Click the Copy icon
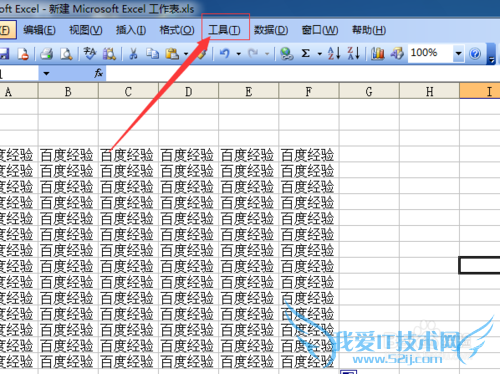The image size is (500, 374). pos(153,54)
